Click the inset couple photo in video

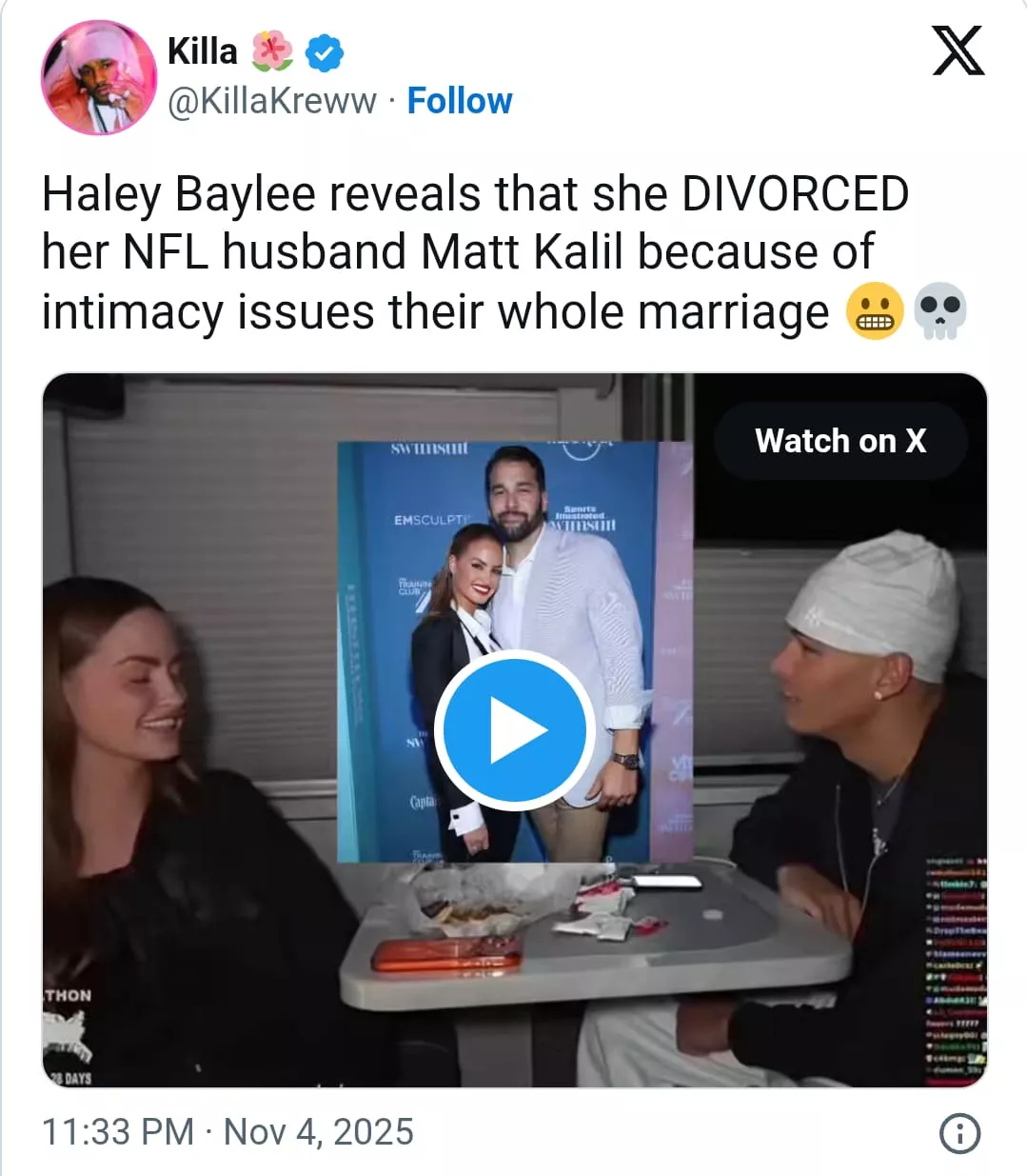pyautogui.click(x=515, y=651)
